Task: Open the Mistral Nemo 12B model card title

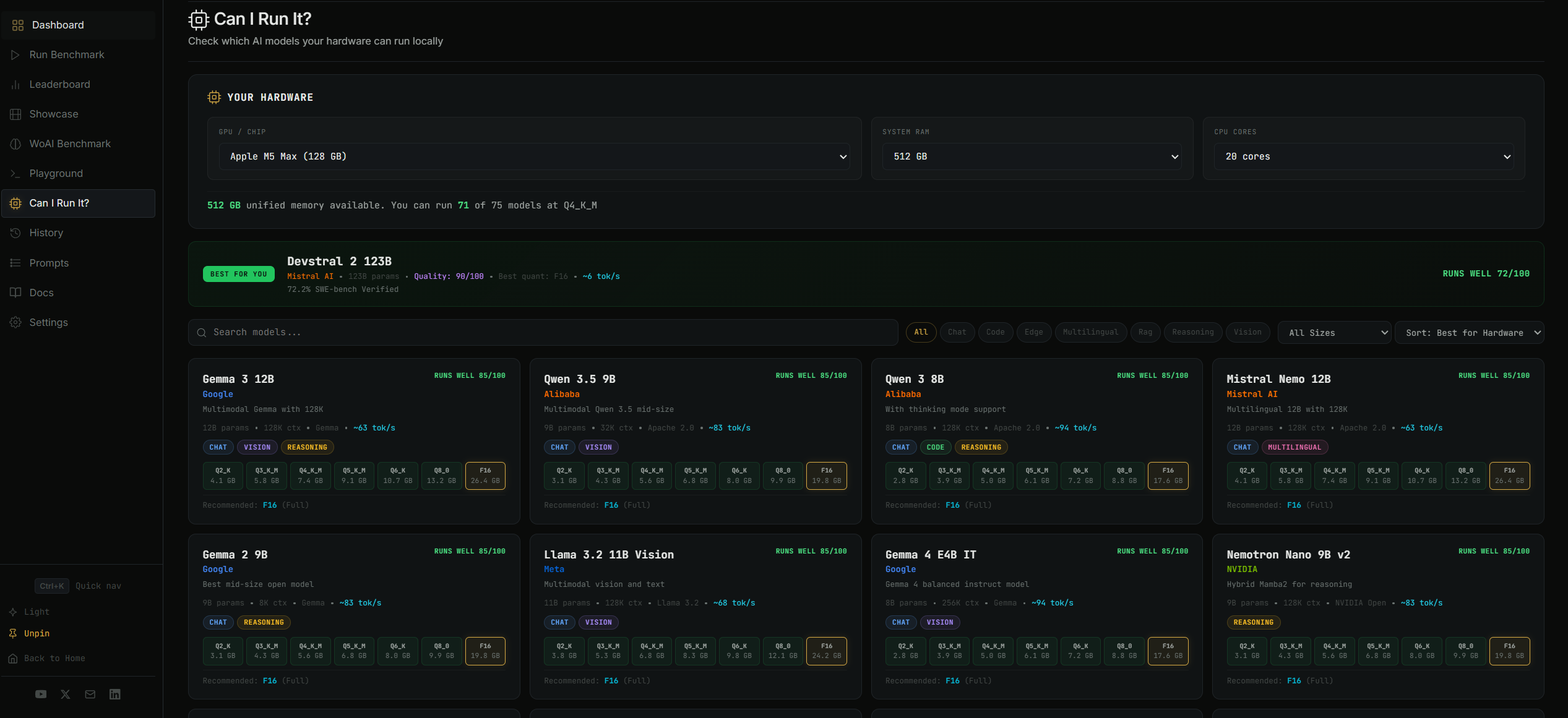Action: pyautogui.click(x=1278, y=379)
